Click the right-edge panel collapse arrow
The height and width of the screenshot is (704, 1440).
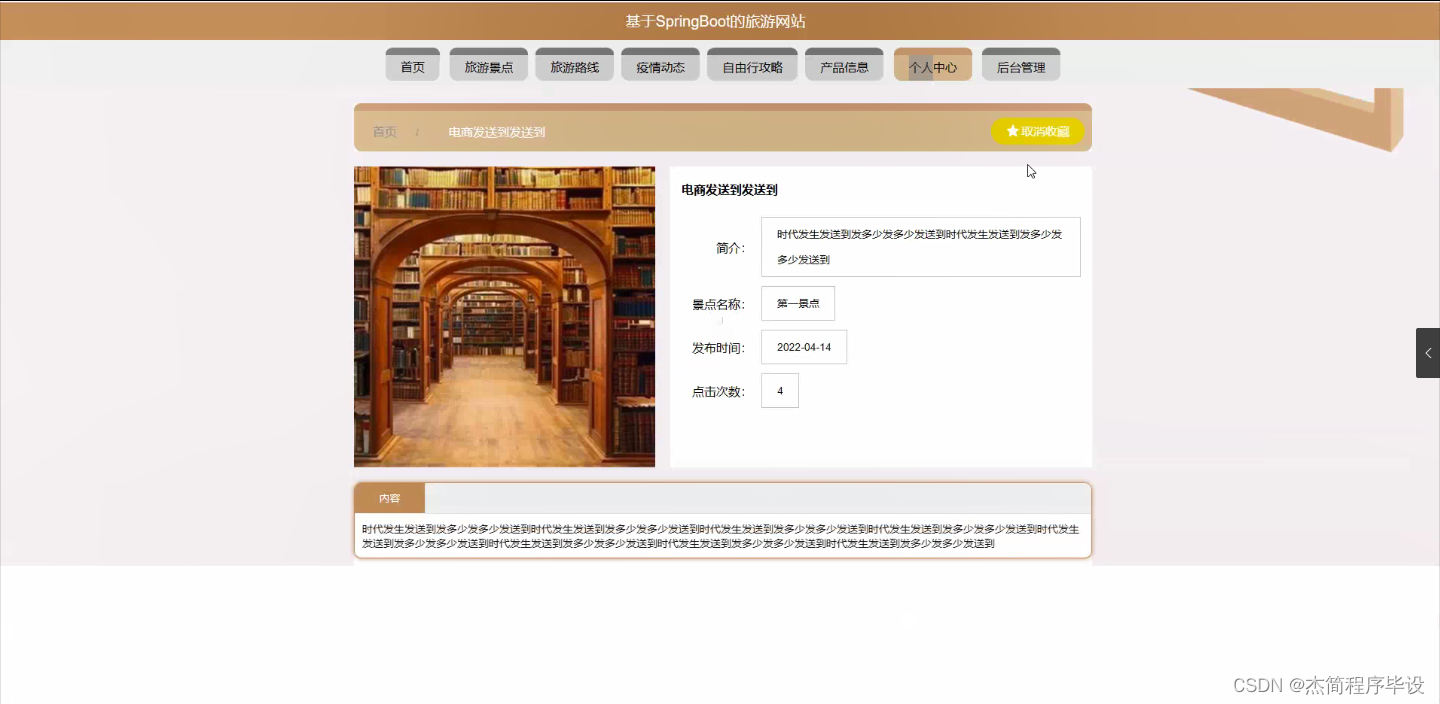click(1430, 352)
